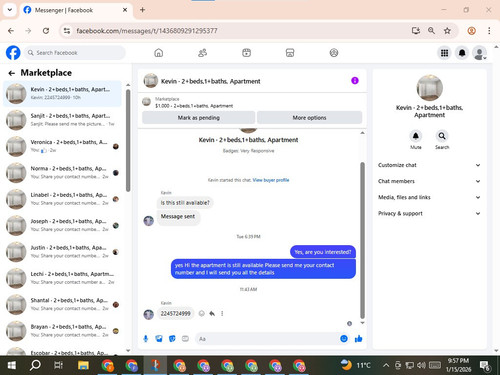
Task: Open emoji picker in message box
Action: 344,339
